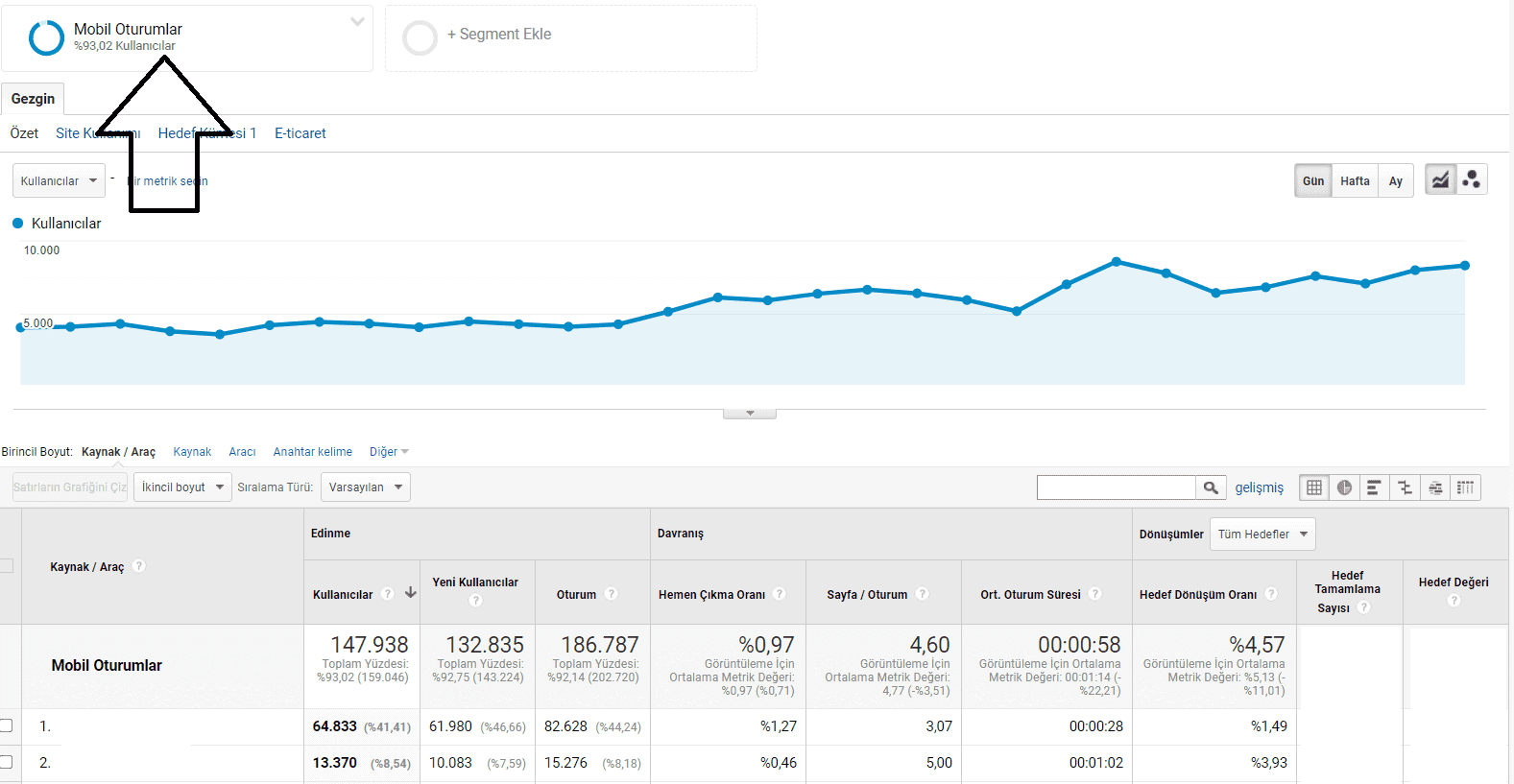Click the 64.833 users value in row 1

click(334, 726)
